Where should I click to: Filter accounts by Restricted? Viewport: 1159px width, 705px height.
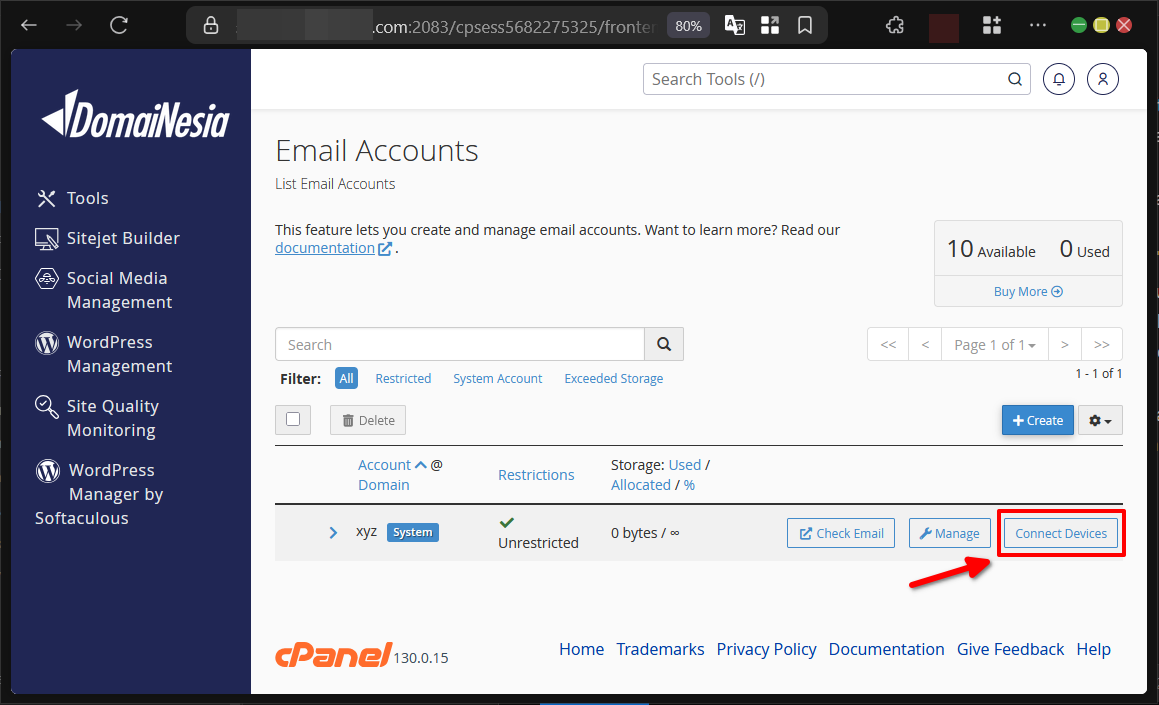coord(403,378)
